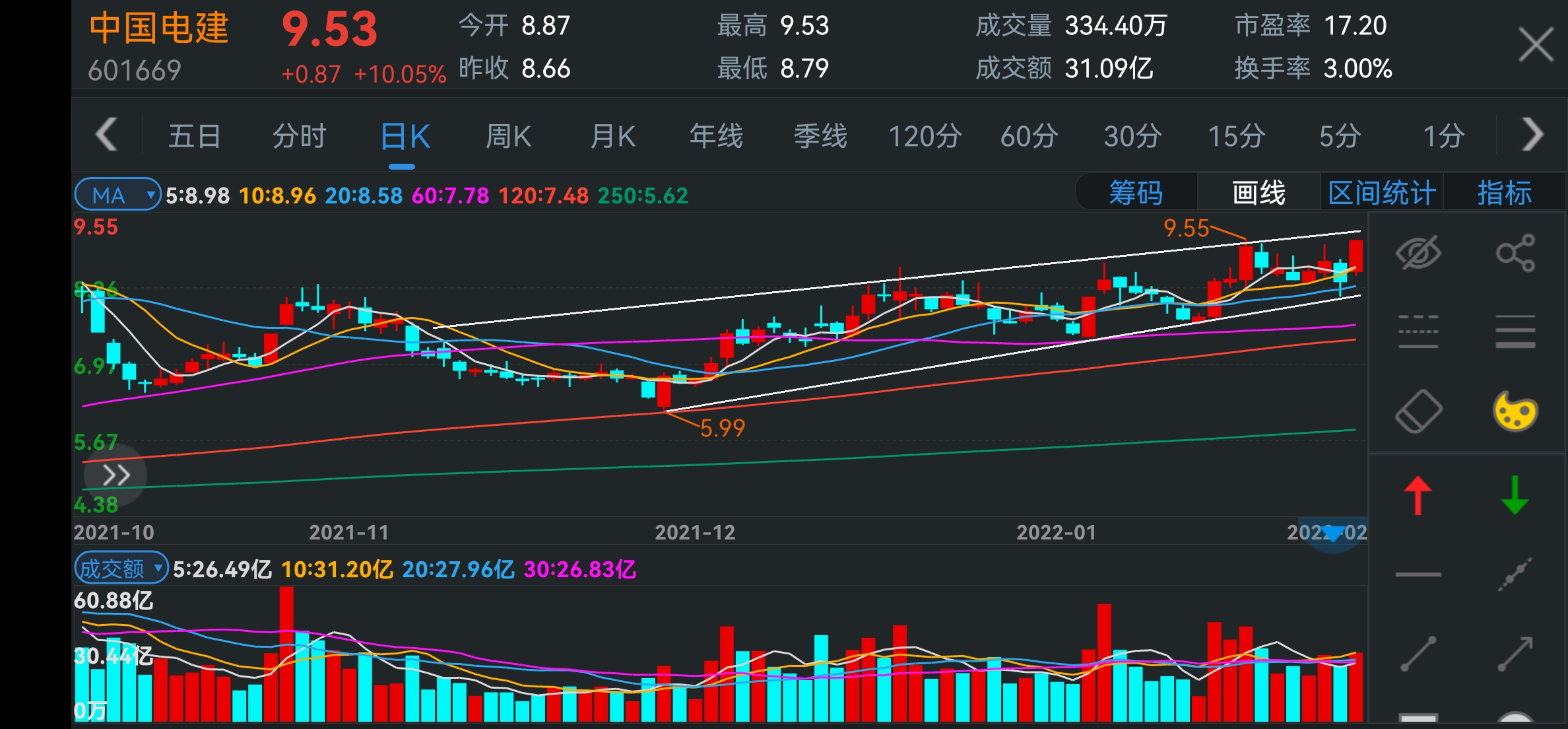Switch to the 60分 tab
The height and width of the screenshot is (729, 1568).
pos(1029,136)
